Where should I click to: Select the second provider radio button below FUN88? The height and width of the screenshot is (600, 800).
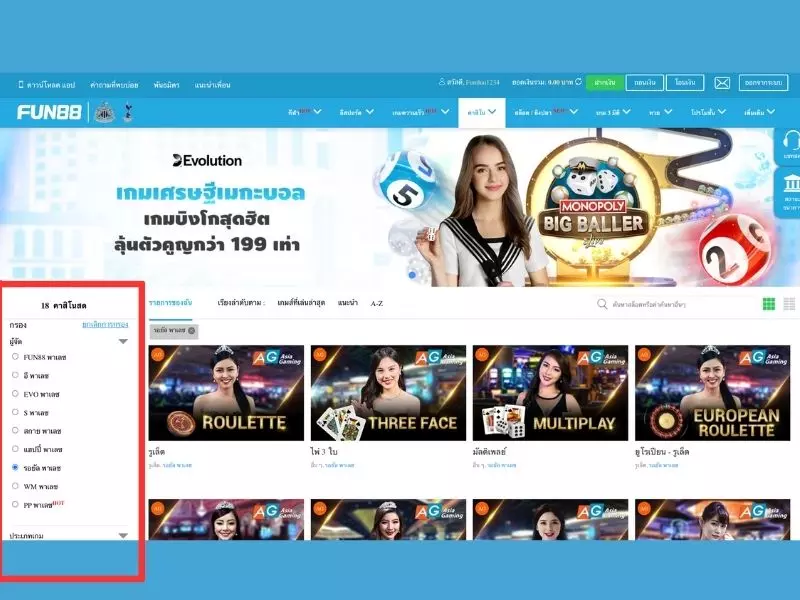[15, 375]
